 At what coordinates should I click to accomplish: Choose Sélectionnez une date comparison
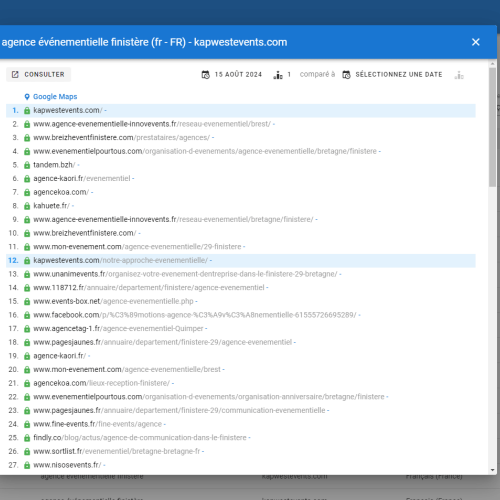(x=399, y=75)
